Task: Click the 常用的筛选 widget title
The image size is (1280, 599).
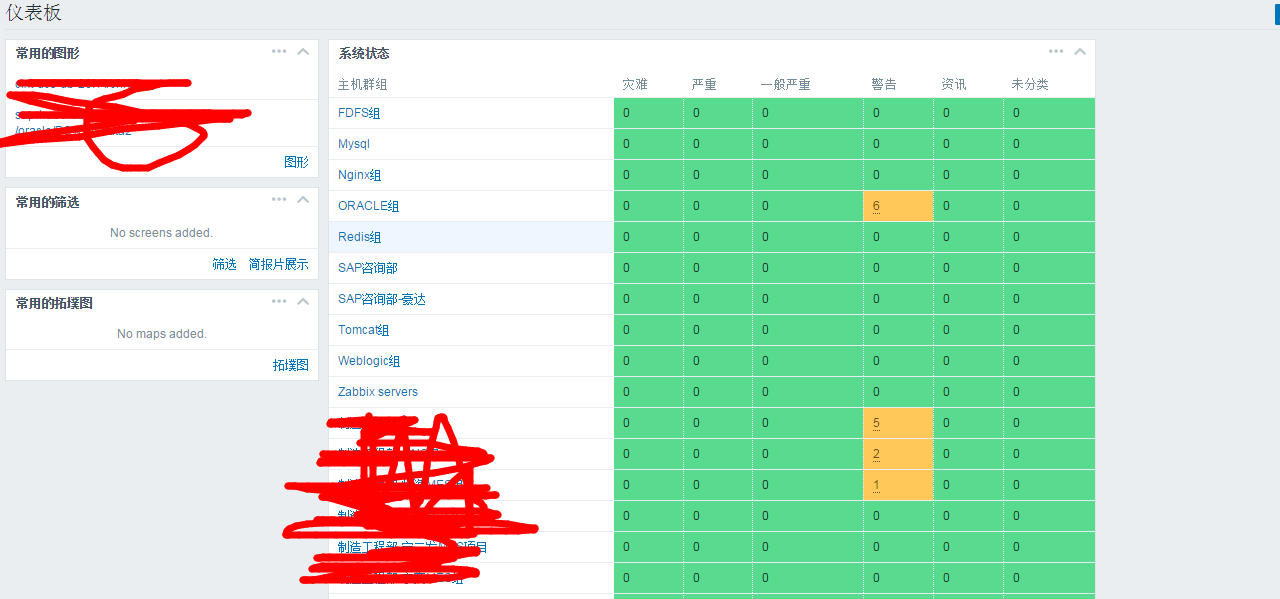Action: pyautogui.click(x=47, y=202)
